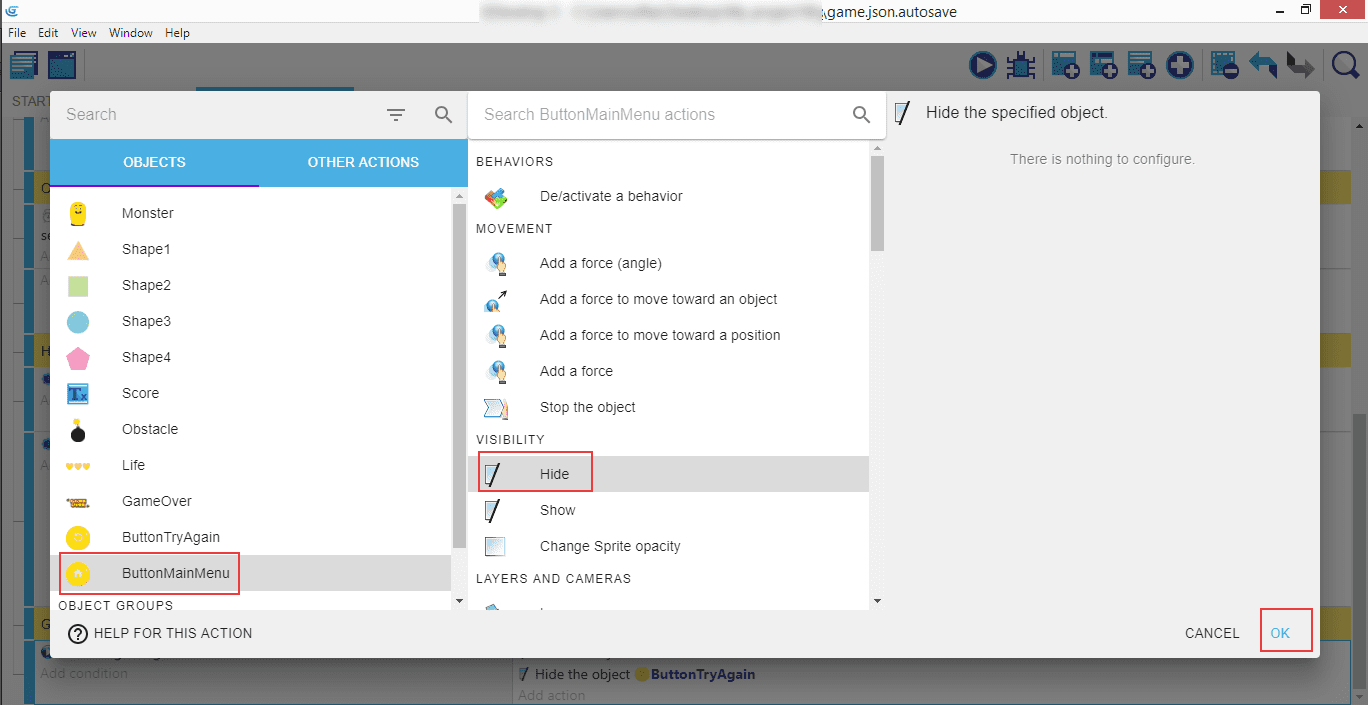Open the object list filter icon
The height and width of the screenshot is (705, 1368).
pyautogui.click(x=396, y=115)
